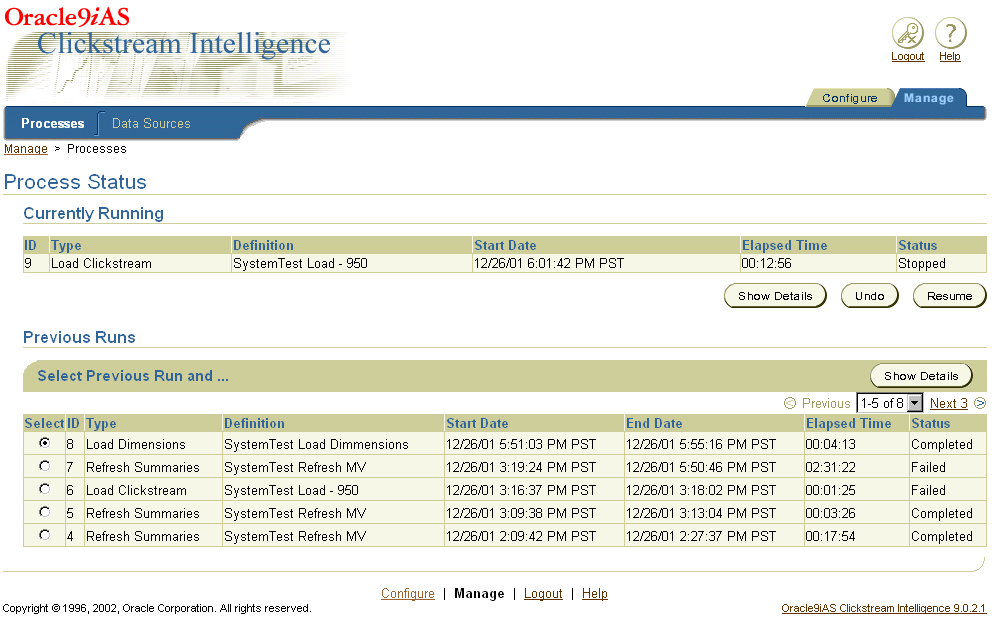Click 'SystemTest Load - 950' in Currently Running
Screen dimensions: 995x626
coord(300,263)
